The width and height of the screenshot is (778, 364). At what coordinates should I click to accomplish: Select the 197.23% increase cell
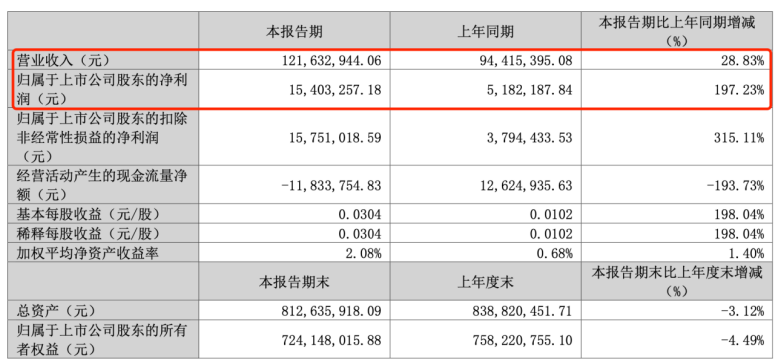[x=739, y=90]
